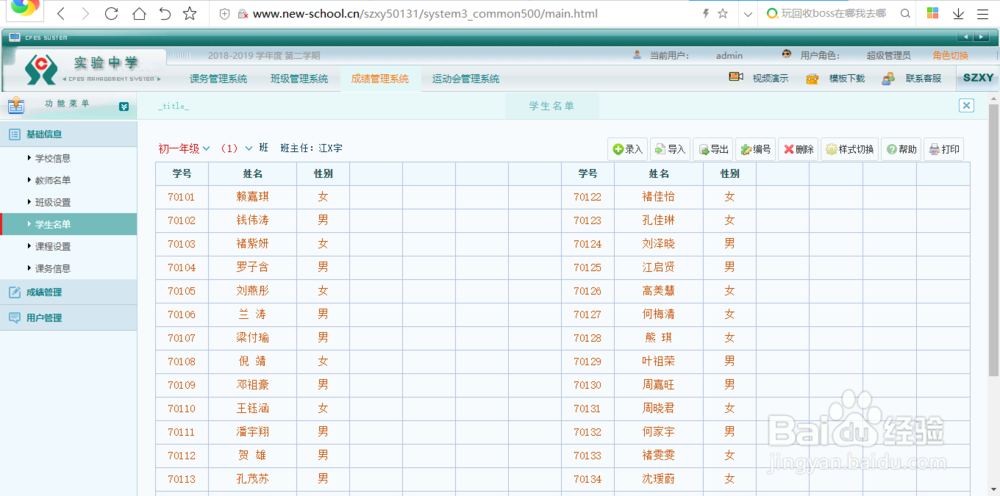Click the 样式切换 style switch button
Screen dimensions: 1000x496
(849, 149)
